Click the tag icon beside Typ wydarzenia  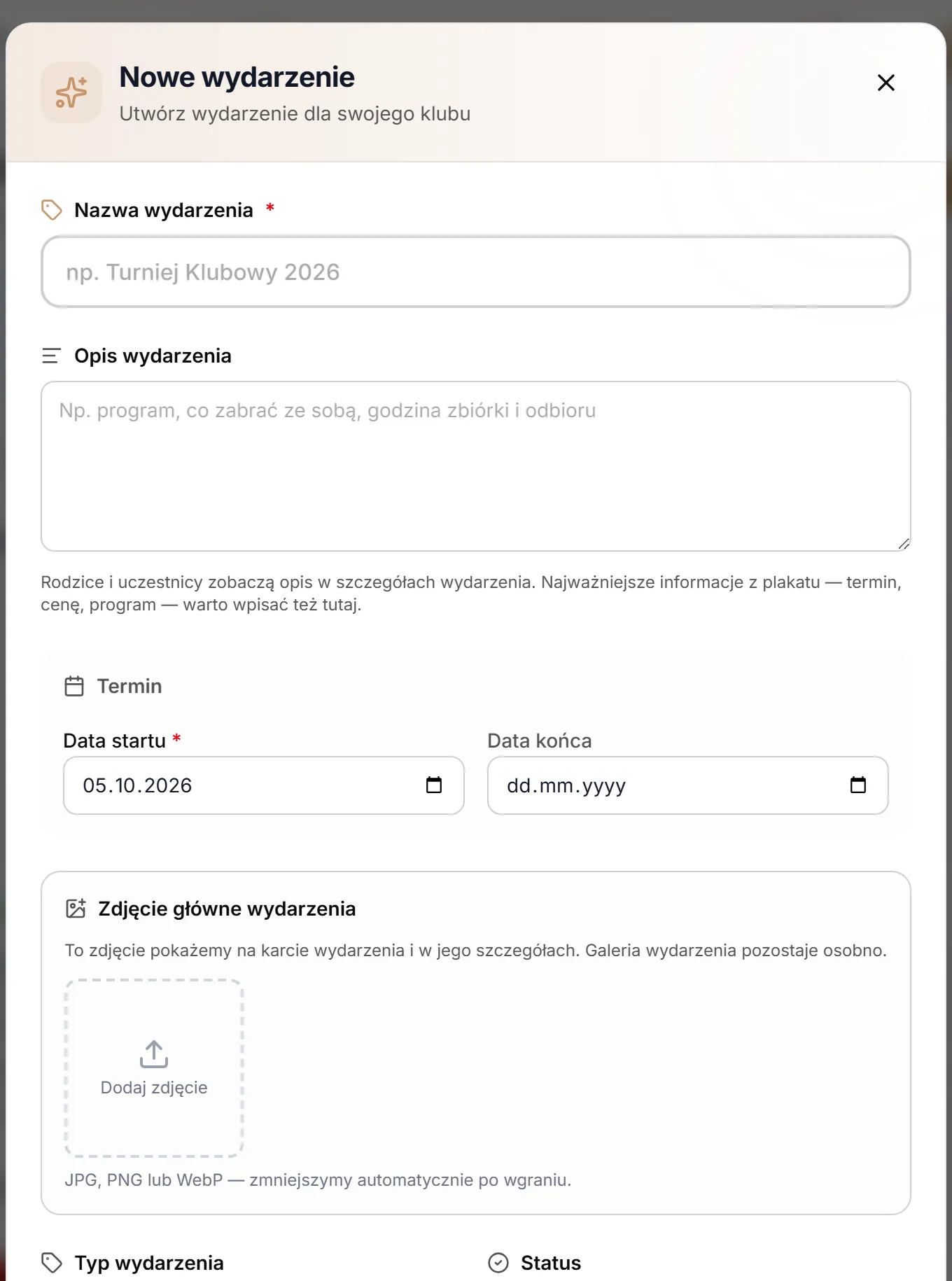point(52,1263)
